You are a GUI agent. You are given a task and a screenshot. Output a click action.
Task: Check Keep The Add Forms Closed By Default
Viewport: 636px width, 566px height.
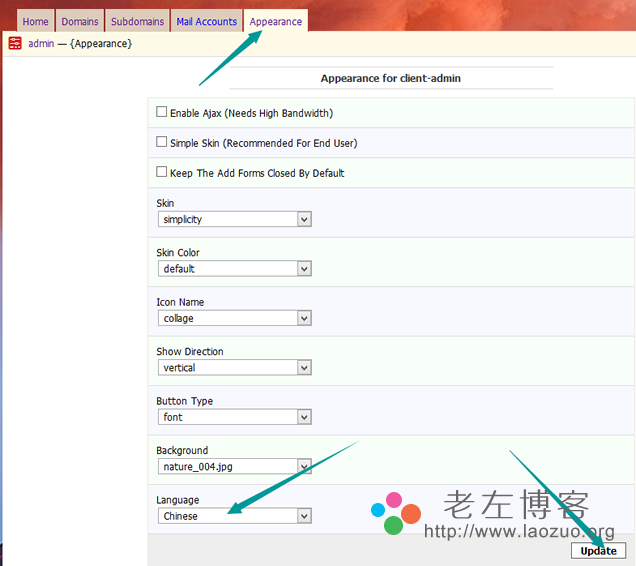161,172
